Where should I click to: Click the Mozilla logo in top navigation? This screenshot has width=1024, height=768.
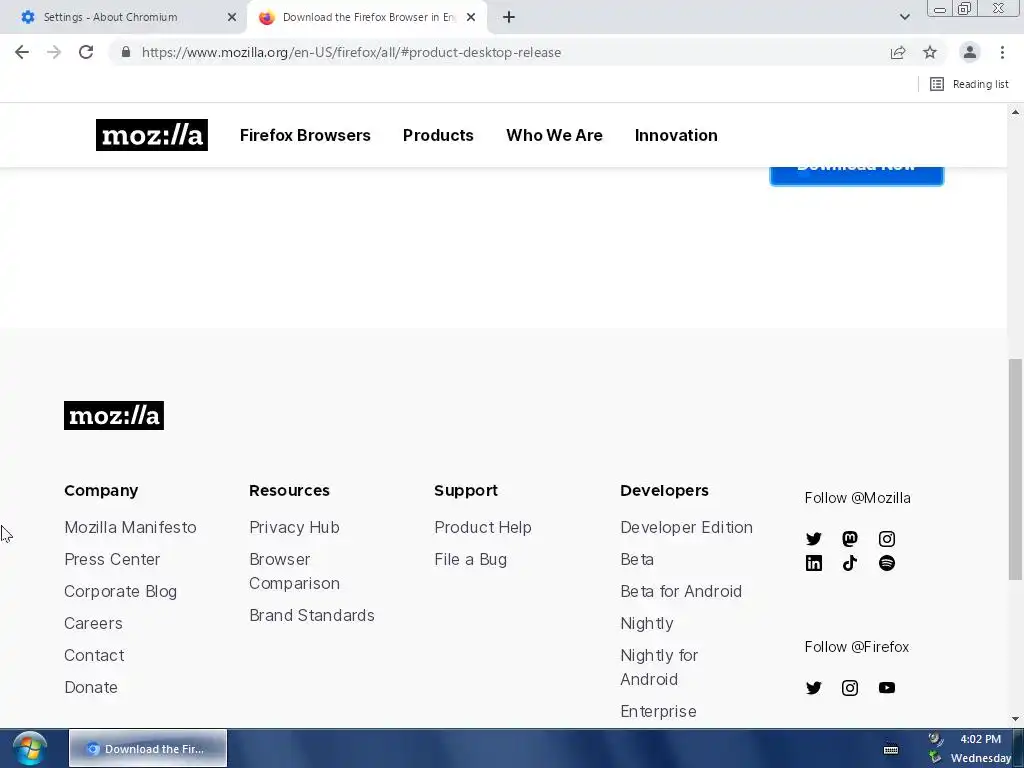coord(152,135)
